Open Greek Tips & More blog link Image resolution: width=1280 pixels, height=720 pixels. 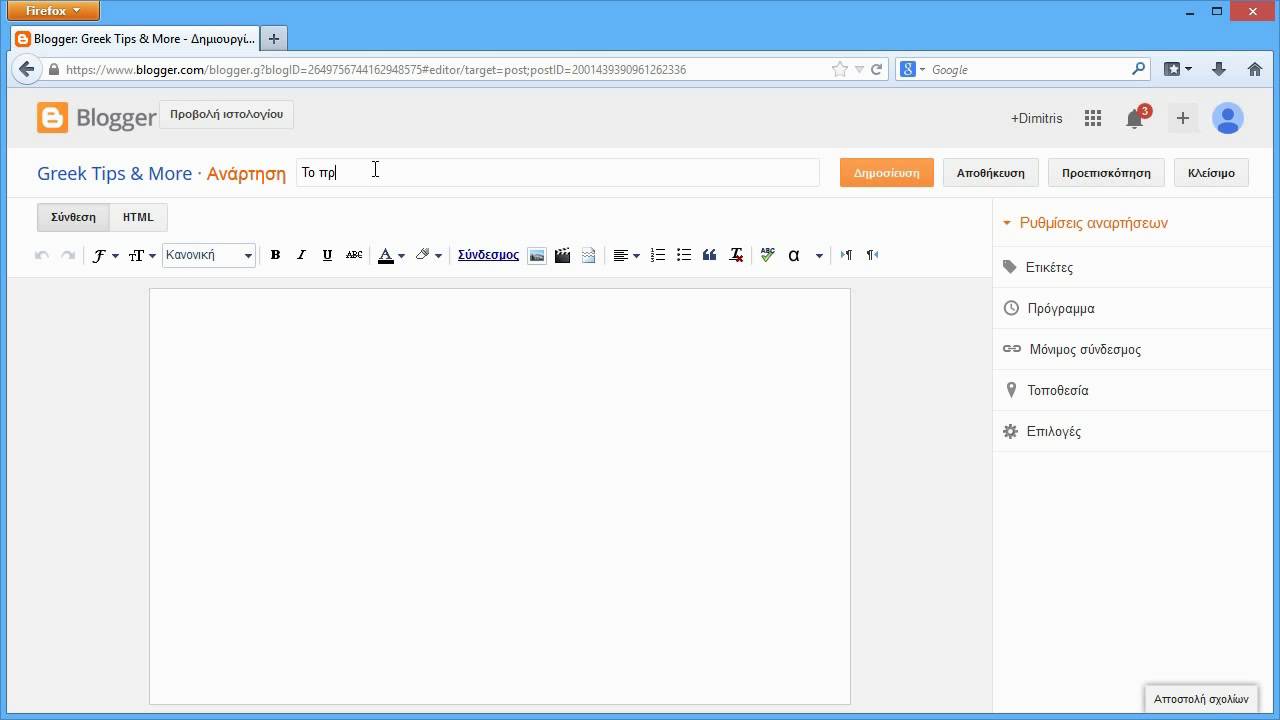[114, 173]
